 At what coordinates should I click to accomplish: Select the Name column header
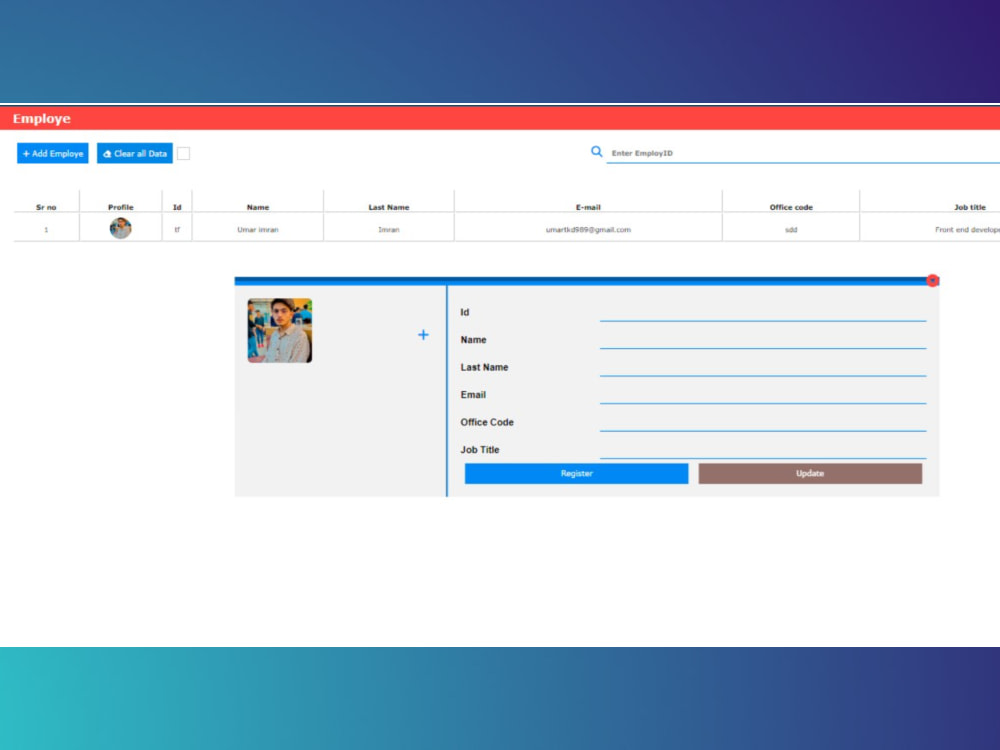click(258, 207)
